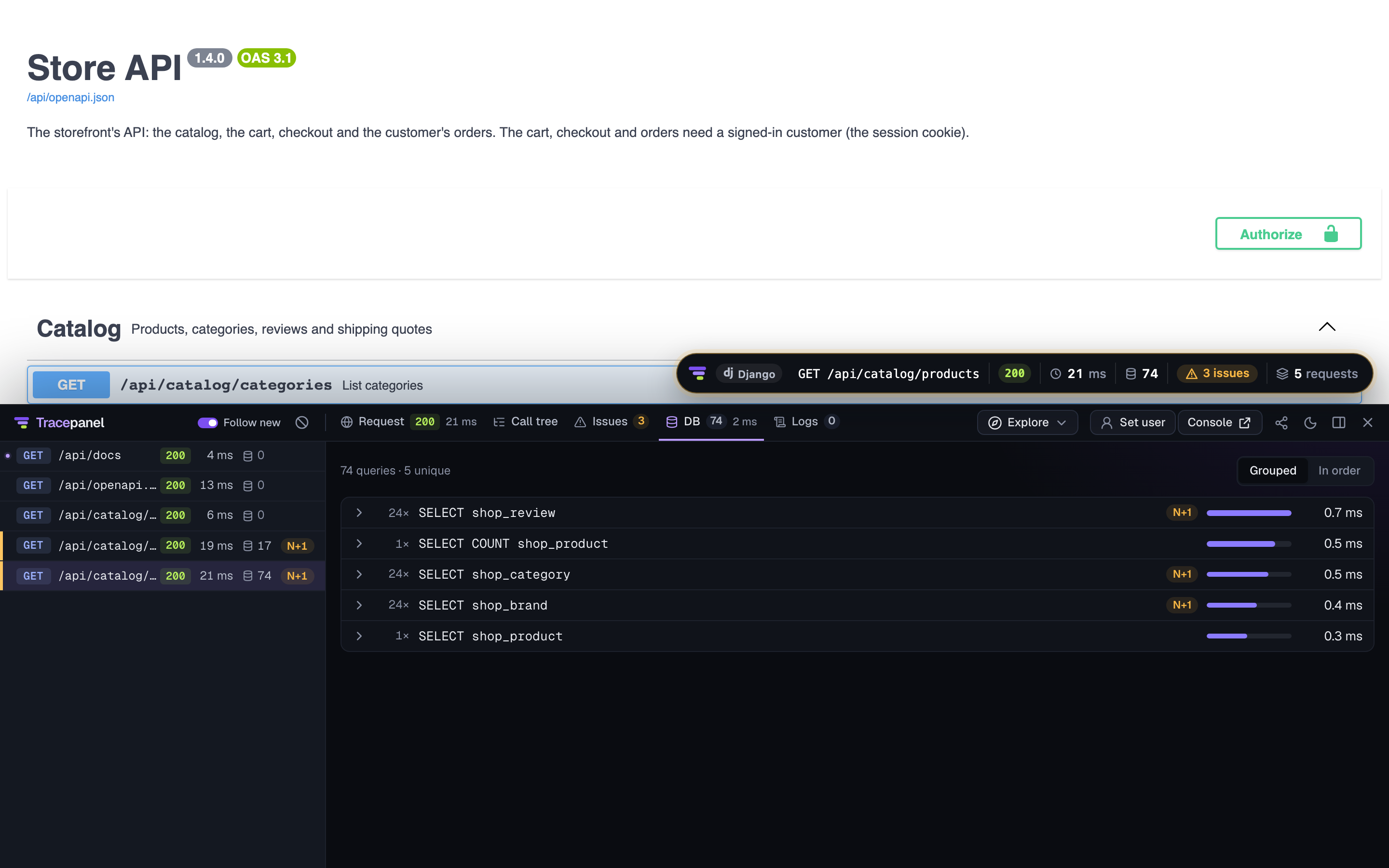This screenshot has width=1389, height=868.
Task: Click the clear requests (ban) icon
Action: click(x=302, y=422)
